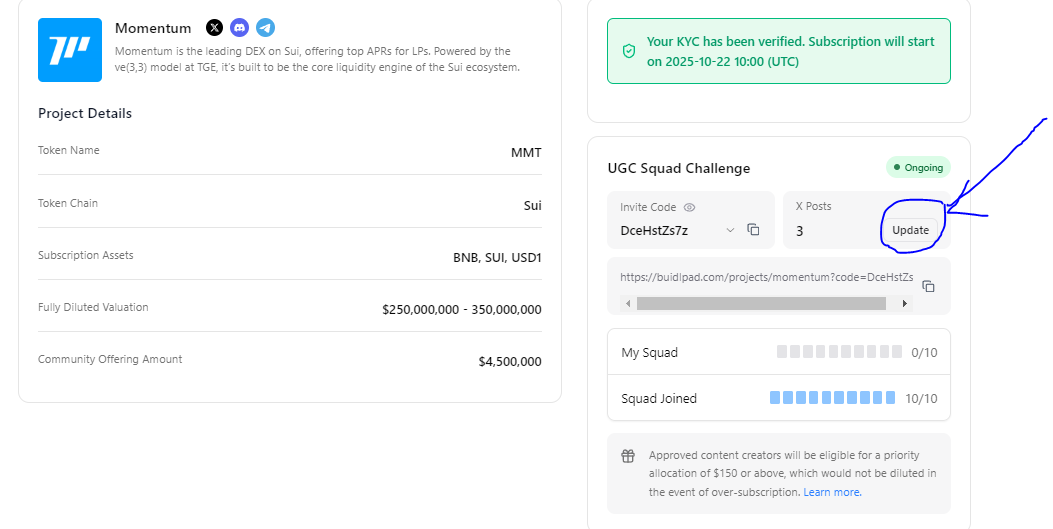Click the gift icon beside creator notice
1053x529 pixels.
pos(628,456)
